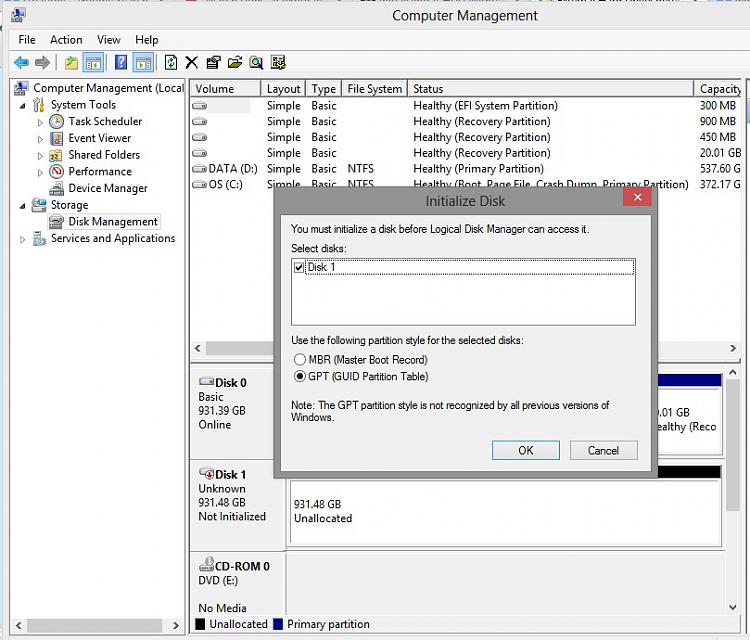750x640 pixels.
Task: Open the Help menu
Action: [x=146, y=40]
